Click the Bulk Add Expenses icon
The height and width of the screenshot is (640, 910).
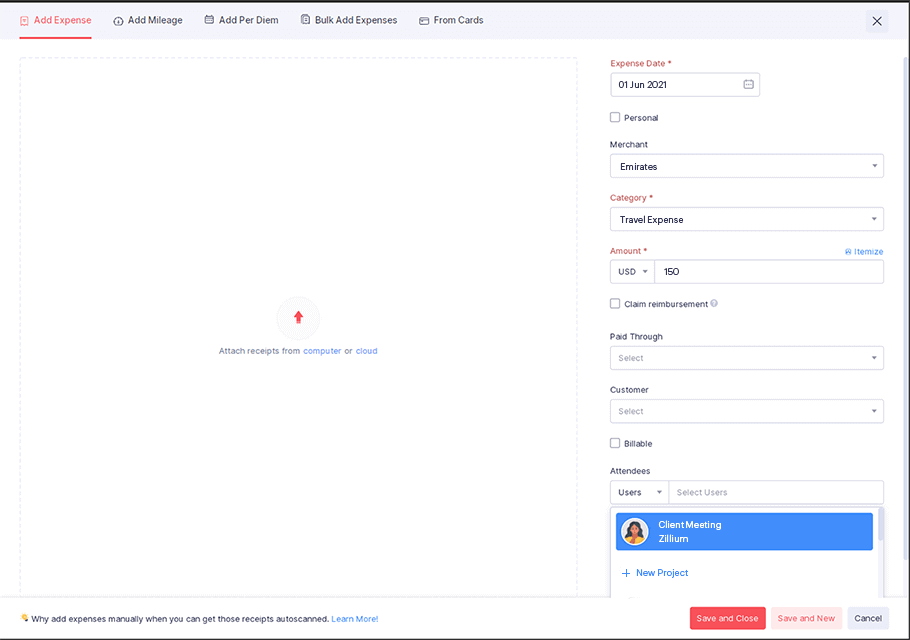pyautogui.click(x=303, y=19)
